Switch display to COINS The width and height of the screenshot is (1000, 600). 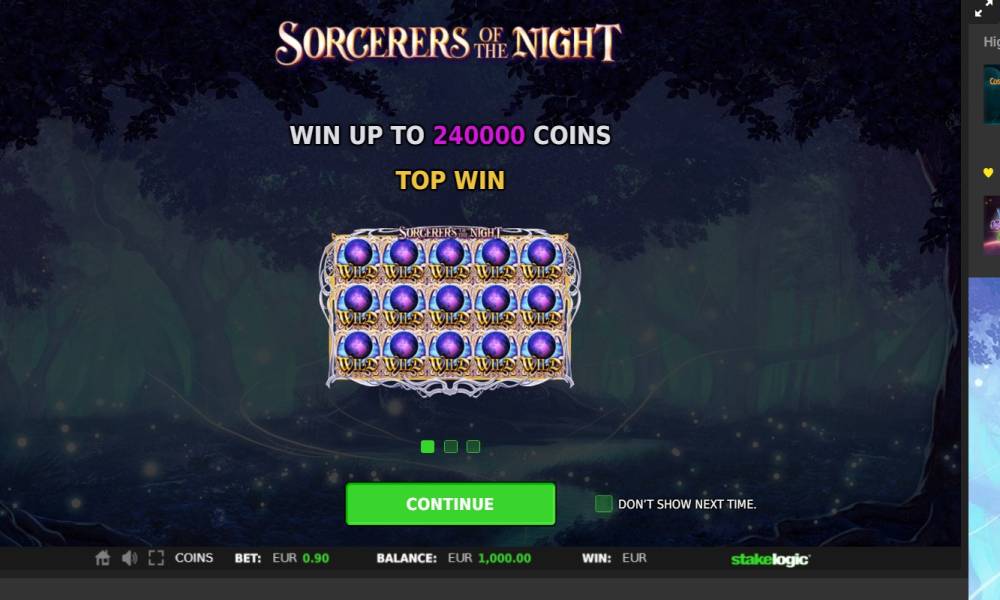coord(194,558)
